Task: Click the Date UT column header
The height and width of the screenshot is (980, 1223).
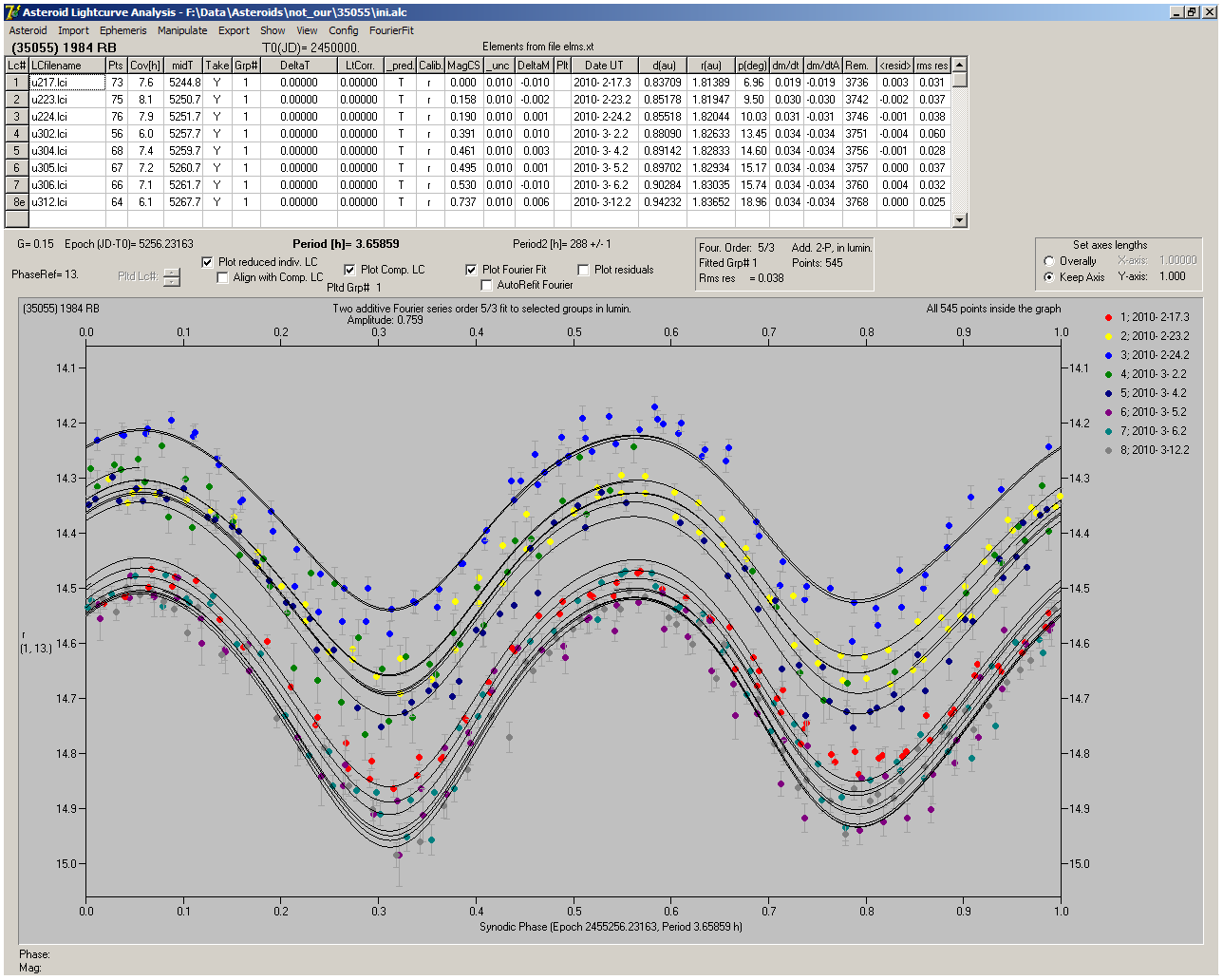Action: point(604,66)
